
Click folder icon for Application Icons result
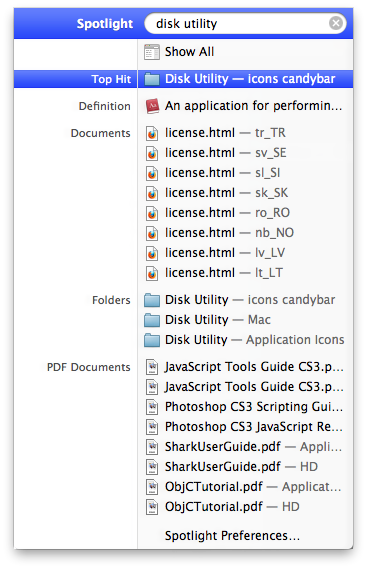[152, 340]
